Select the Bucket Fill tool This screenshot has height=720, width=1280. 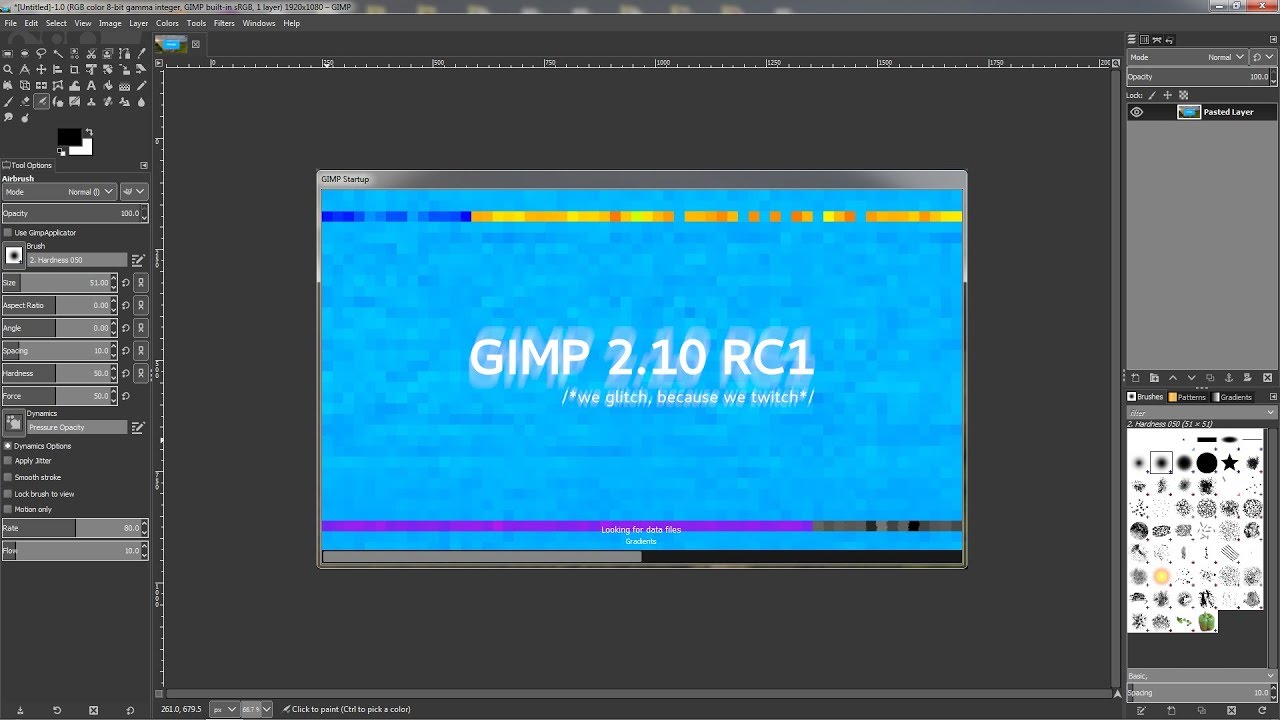pyautogui.click(x=108, y=86)
